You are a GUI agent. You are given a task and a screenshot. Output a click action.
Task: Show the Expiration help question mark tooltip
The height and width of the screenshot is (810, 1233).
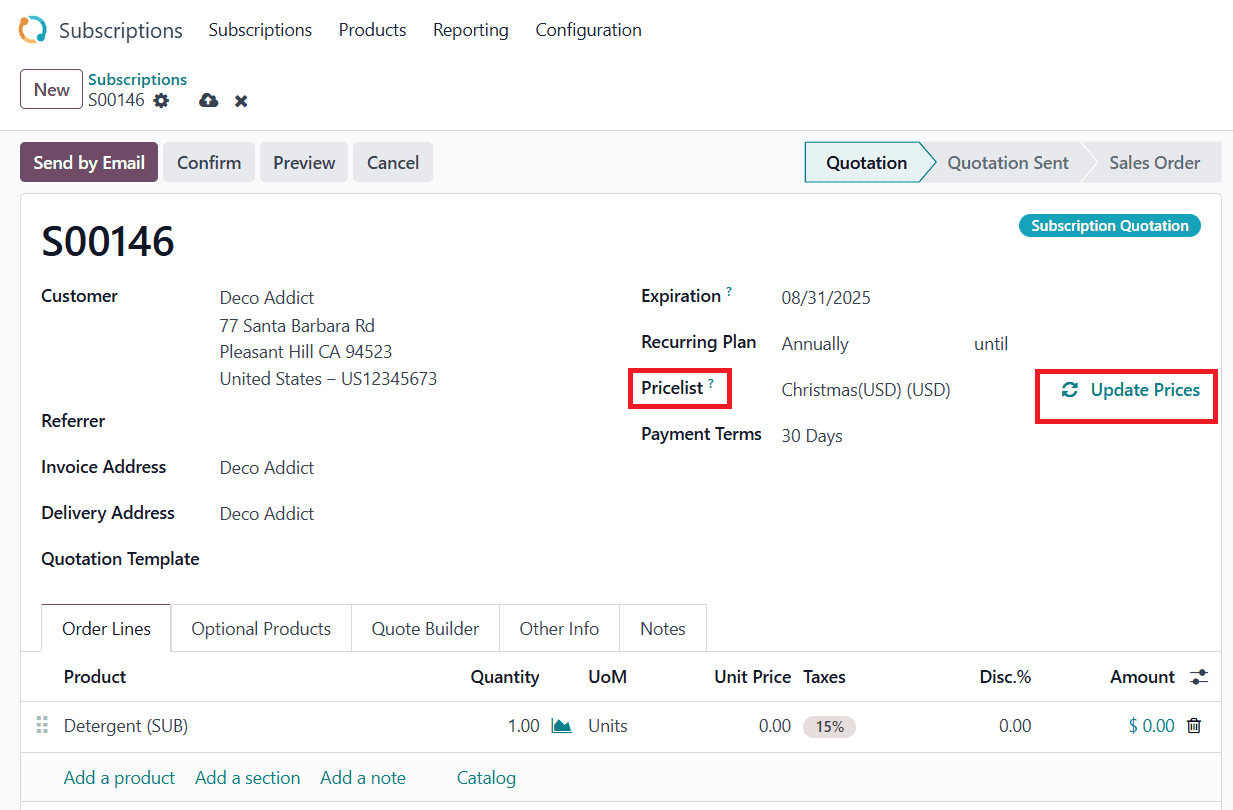729,292
